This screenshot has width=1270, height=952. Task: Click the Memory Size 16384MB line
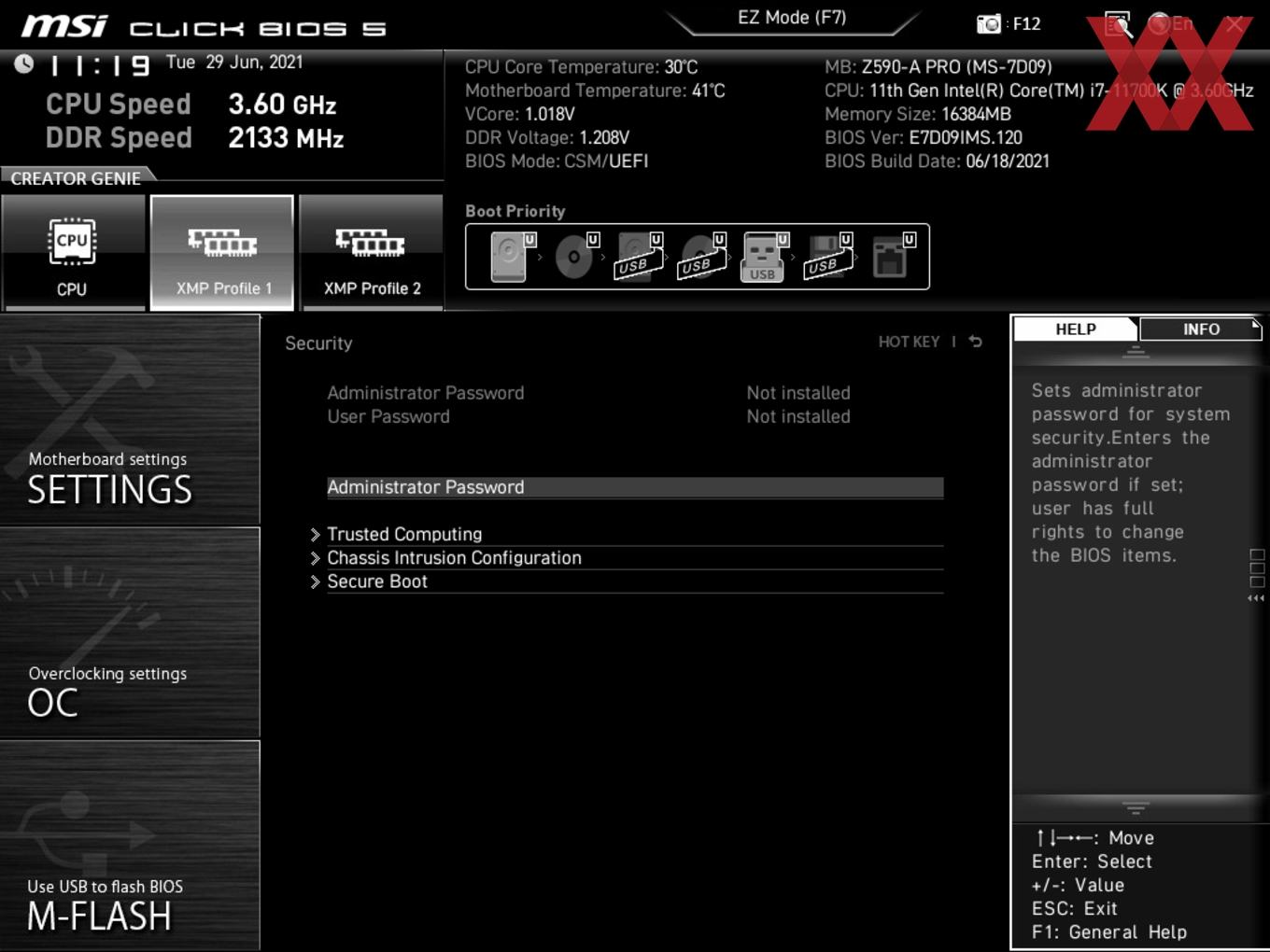[918, 114]
